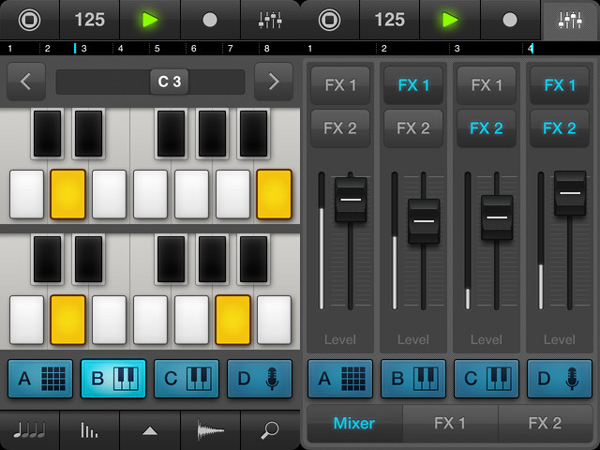Tap the stop icon in the left screen

coord(29,20)
